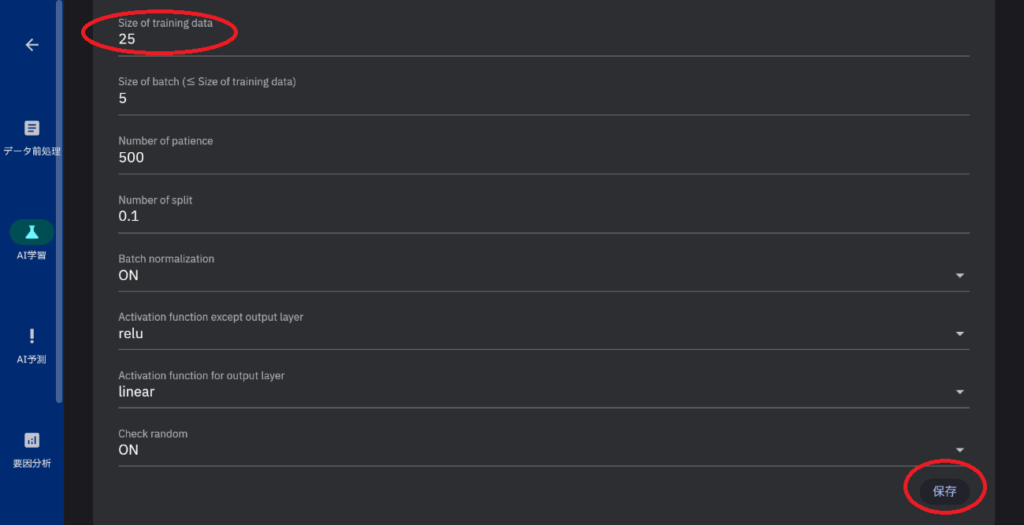Expand the Batch normalization dropdown arrow

click(959, 276)
